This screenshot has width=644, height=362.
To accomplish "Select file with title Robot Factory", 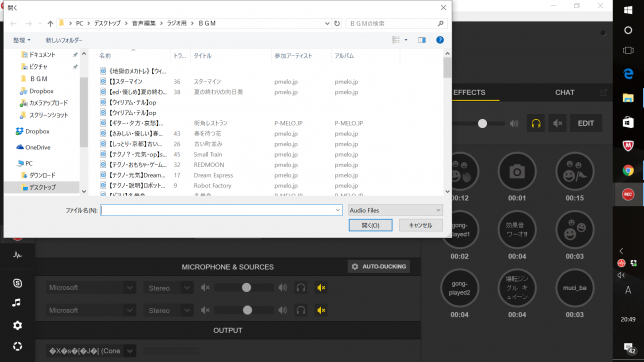I will click(212, 185).
